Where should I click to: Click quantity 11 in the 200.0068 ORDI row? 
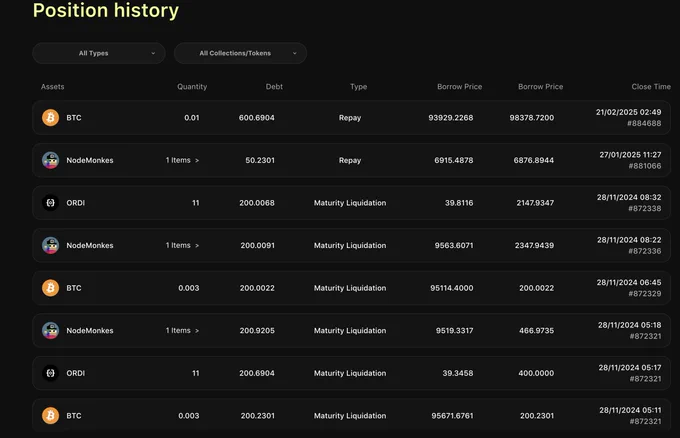196,203
